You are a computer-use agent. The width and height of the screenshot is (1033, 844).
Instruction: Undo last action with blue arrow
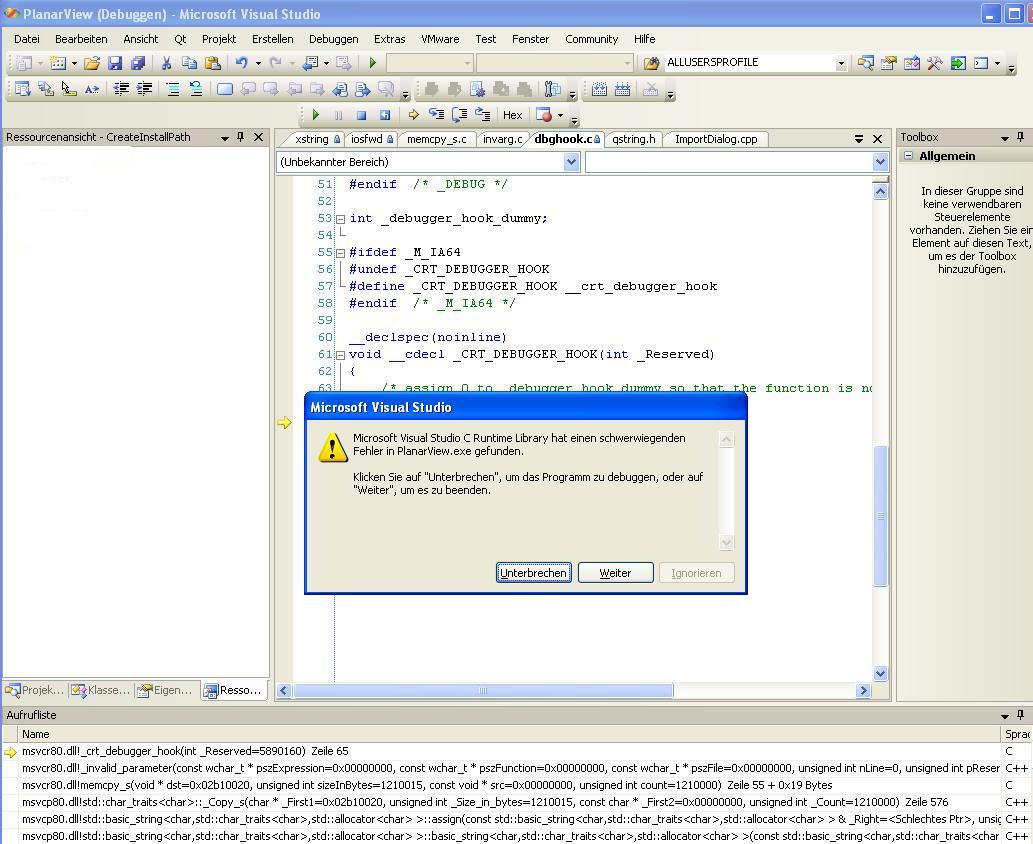tap(242, 63)
